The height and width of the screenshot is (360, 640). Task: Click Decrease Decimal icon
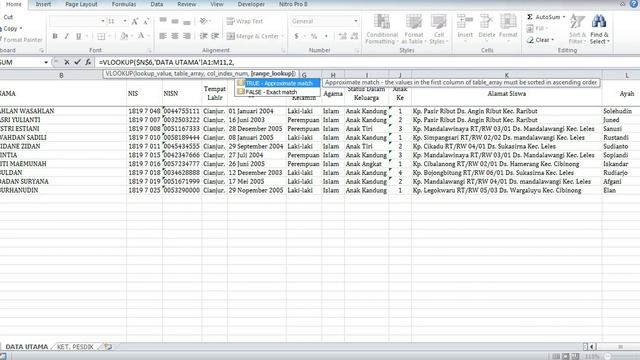point(354,36)
